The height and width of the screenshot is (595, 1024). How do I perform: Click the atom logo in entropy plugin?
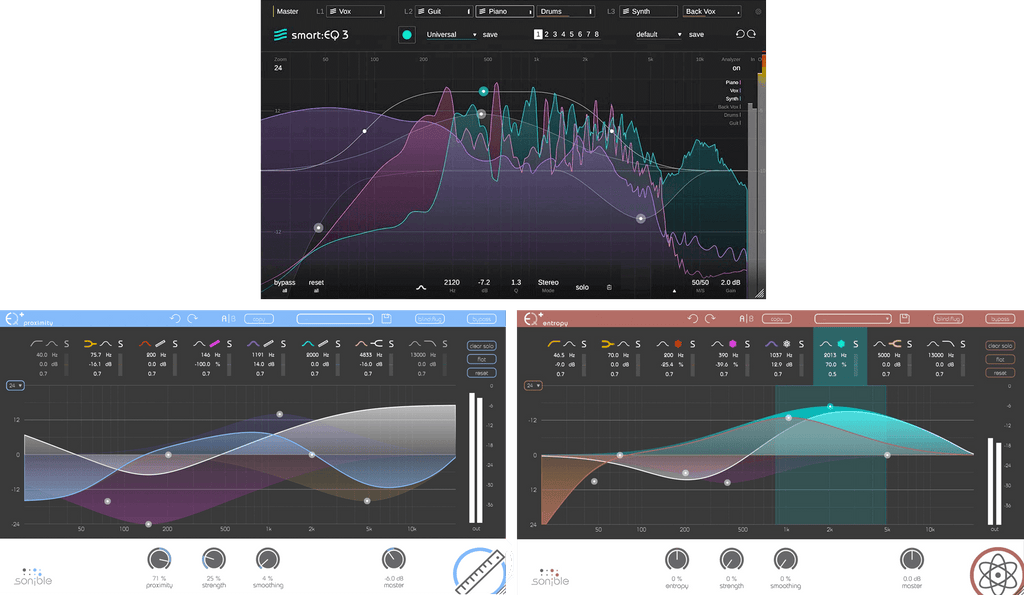[x=997, y=572]
